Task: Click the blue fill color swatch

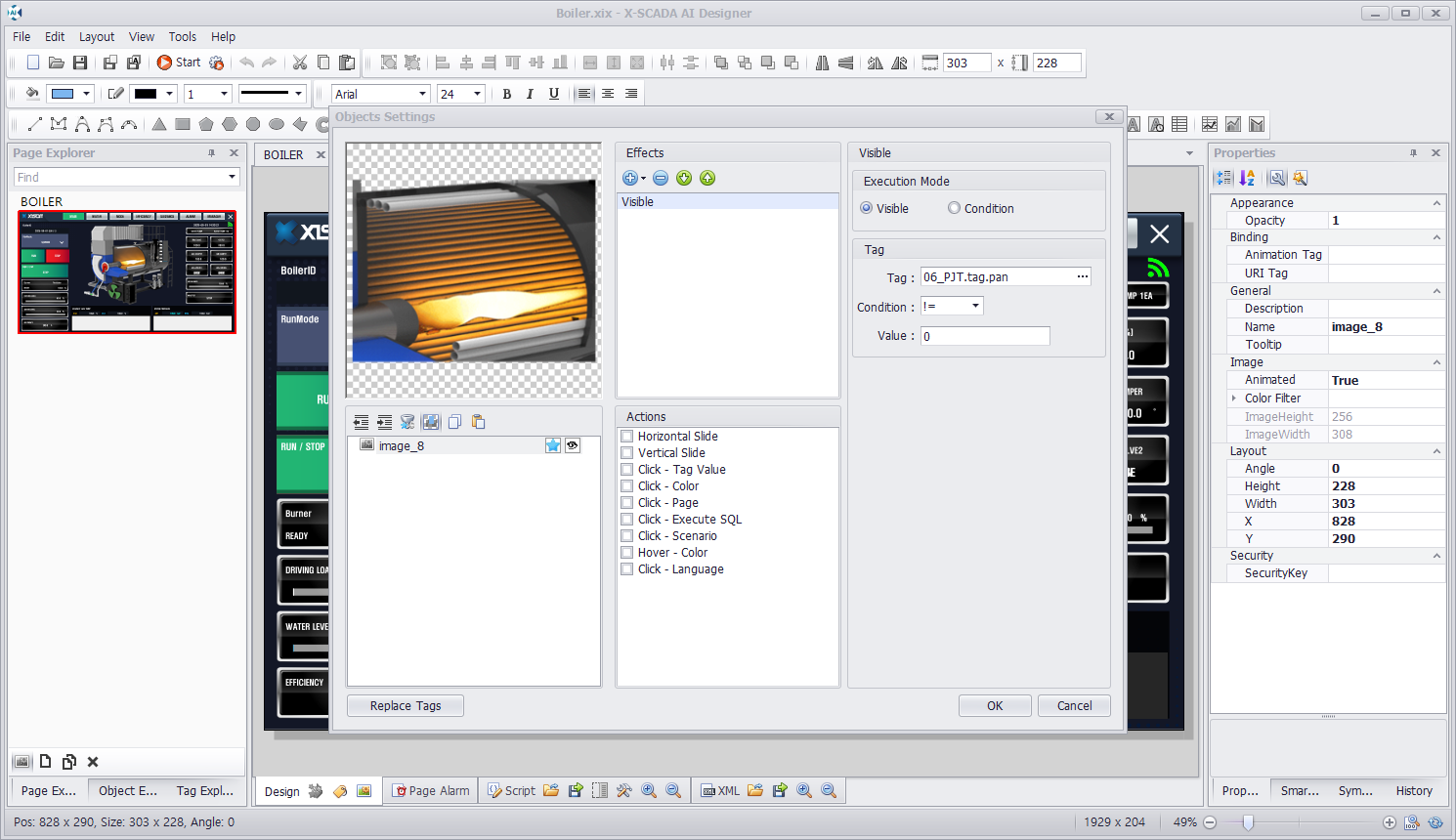Action: [x=63, y=94]
